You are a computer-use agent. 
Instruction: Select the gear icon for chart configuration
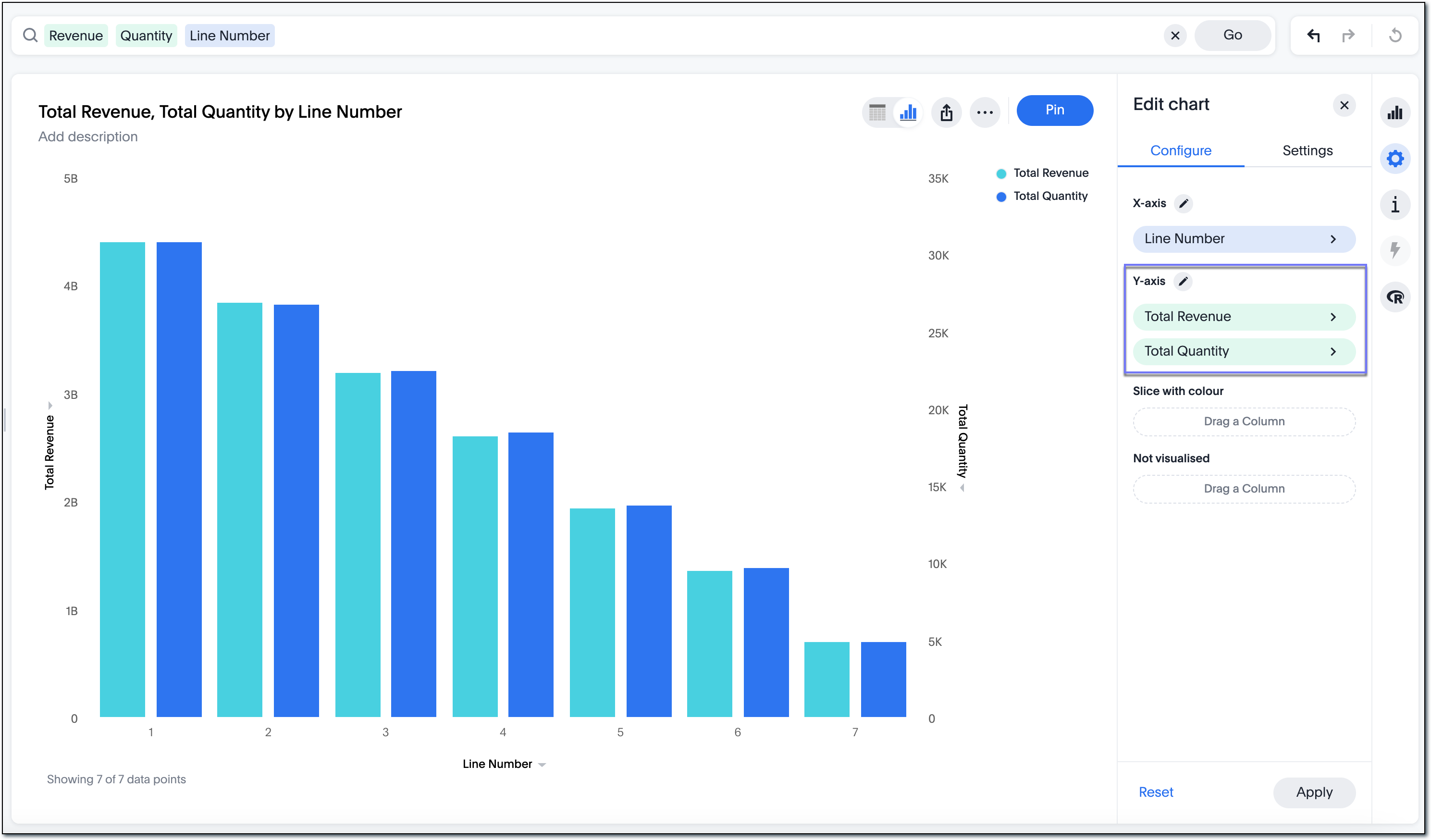coord(1396,159)
